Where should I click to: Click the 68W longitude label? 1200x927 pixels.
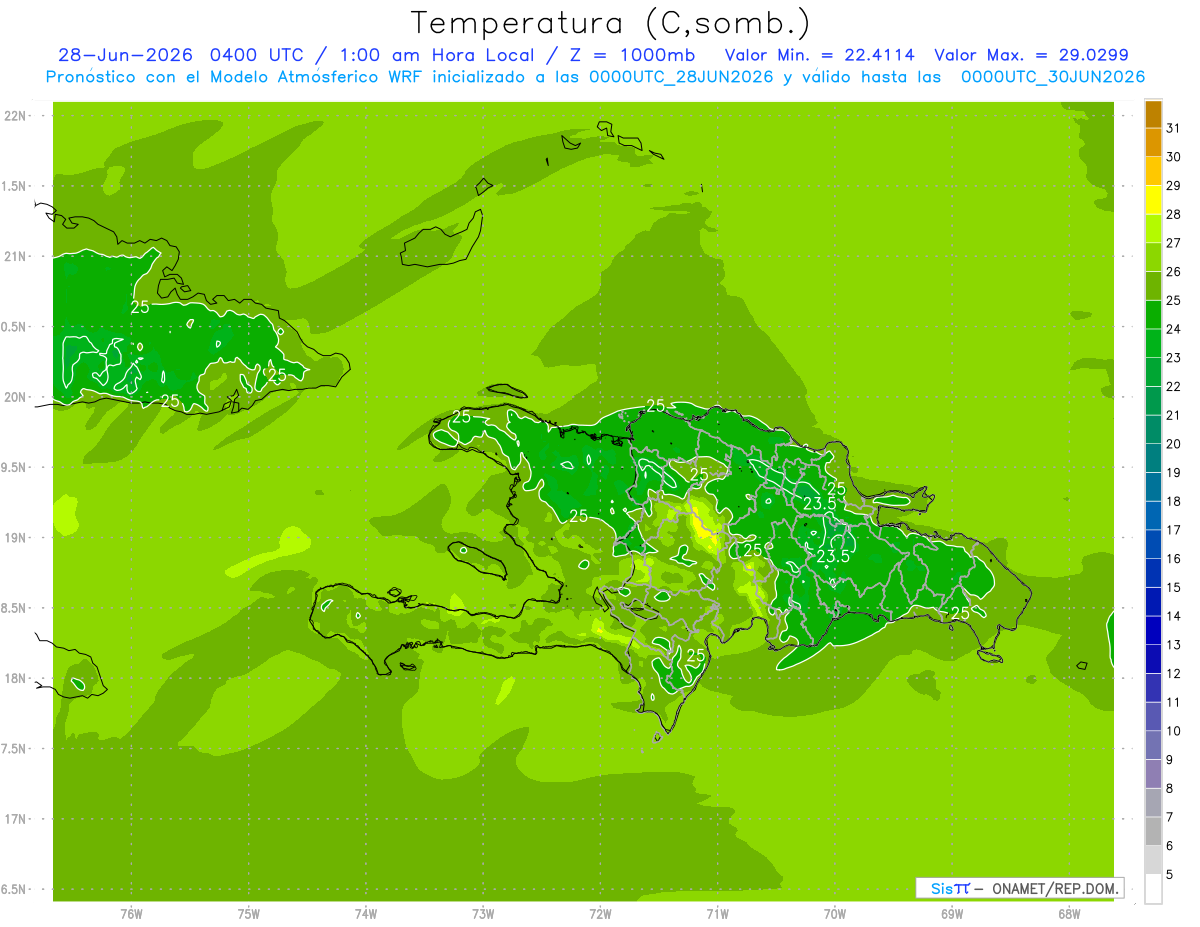[x=1069, y=913]
